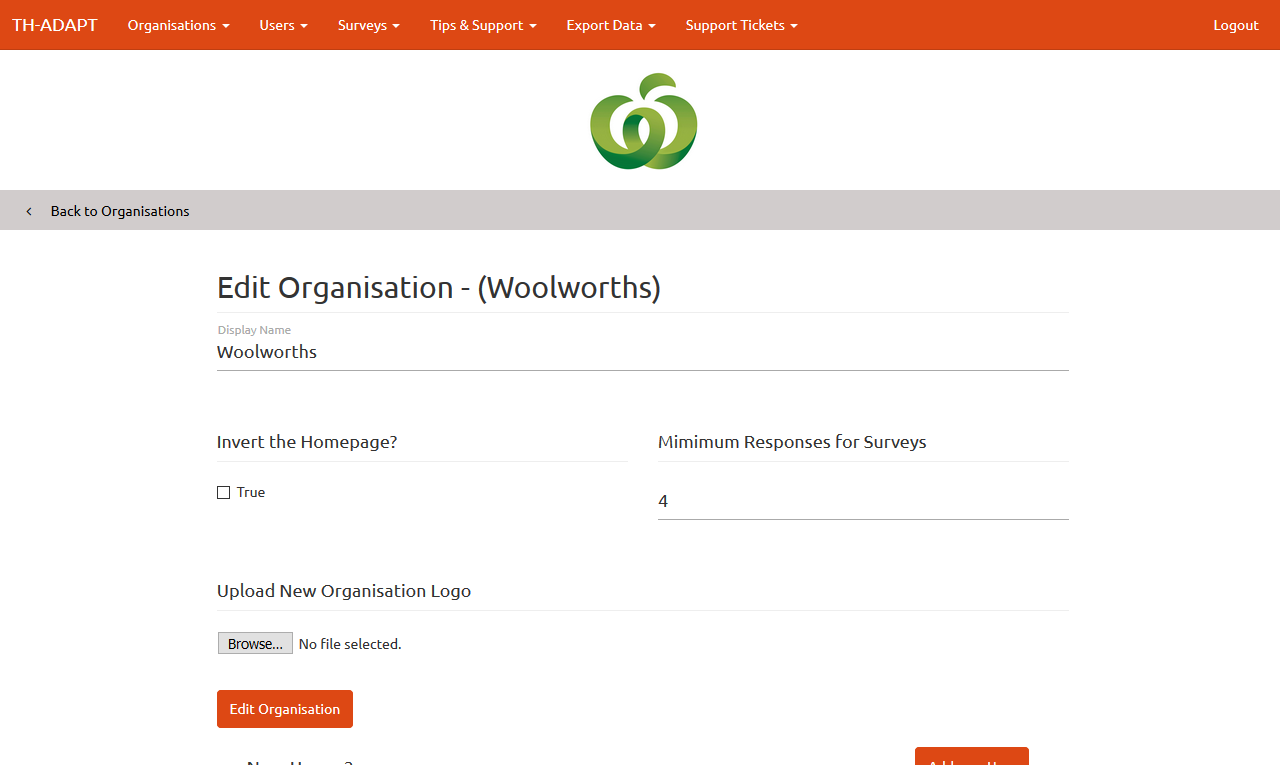This screenshot has height=765, width=1280.
Task: Submit with the Edit Organisation button
Action: pyautogui.click(x=285, y=709)
